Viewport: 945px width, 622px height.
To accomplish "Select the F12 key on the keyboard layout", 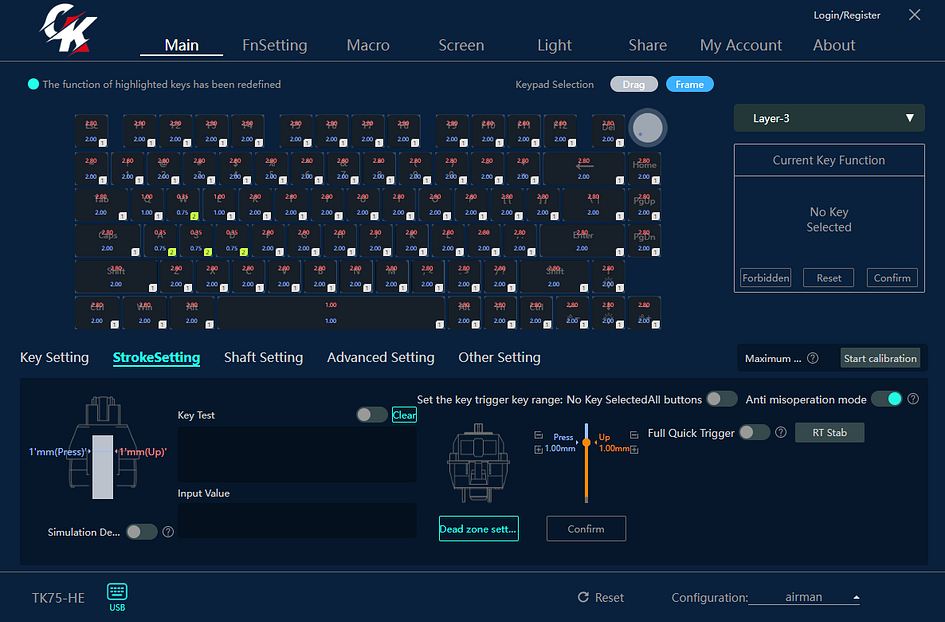I will click(560, 131).
